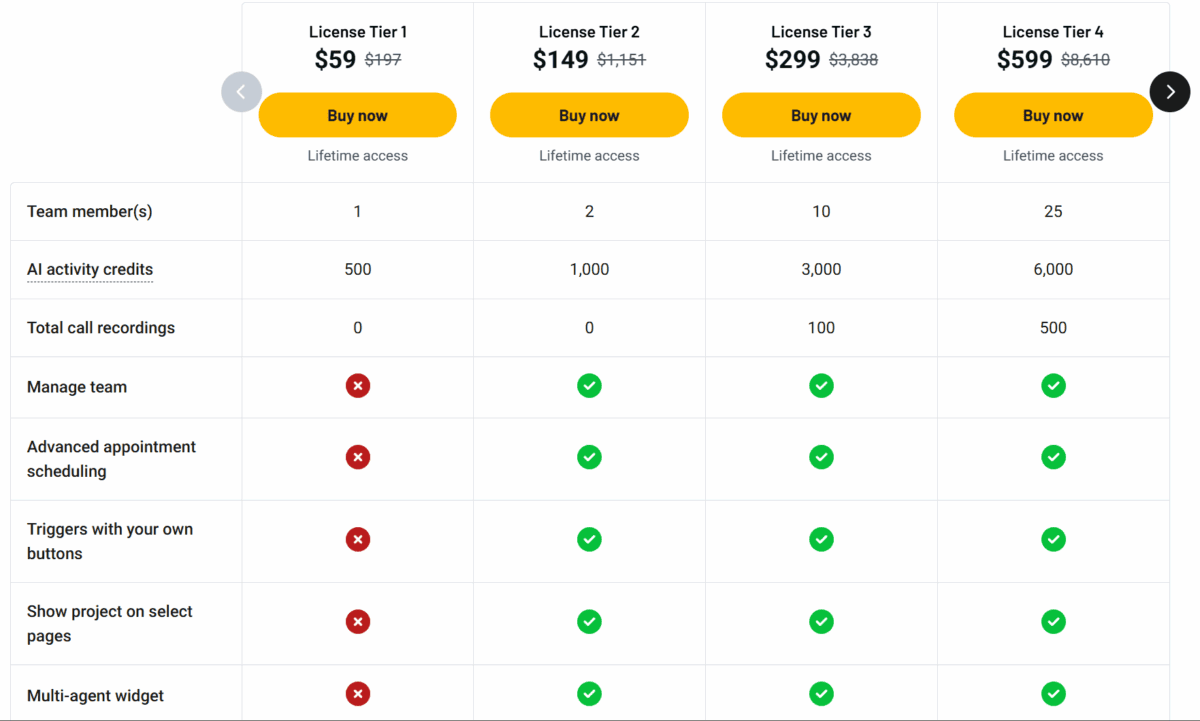Click the Total call recordings row label
The height and width of the screenshot is (721, 1200).
(x=101, y=328)
